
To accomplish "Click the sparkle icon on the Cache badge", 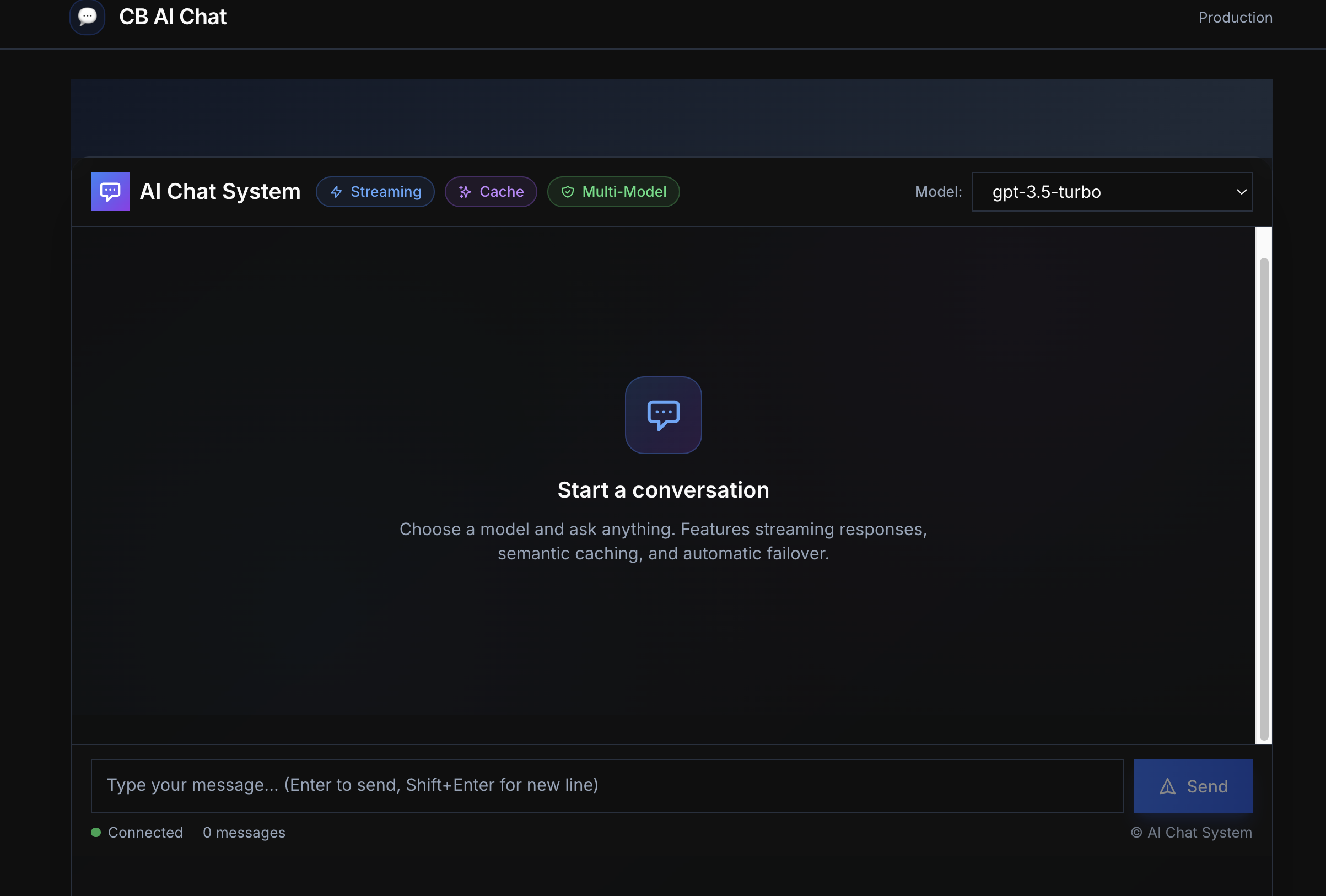I will click(464, 192).
